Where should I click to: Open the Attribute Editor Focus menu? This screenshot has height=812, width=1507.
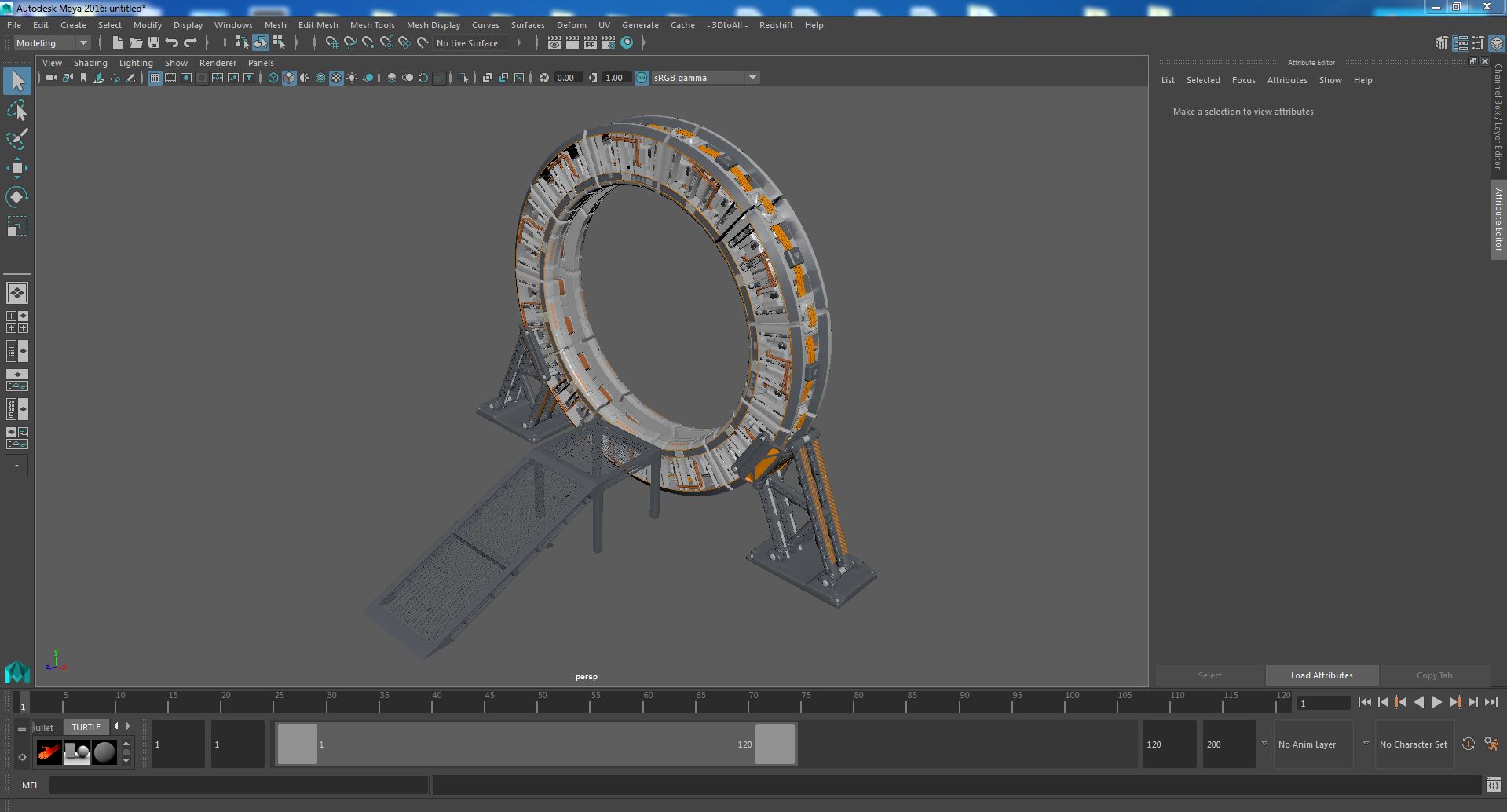(1243, 80)
